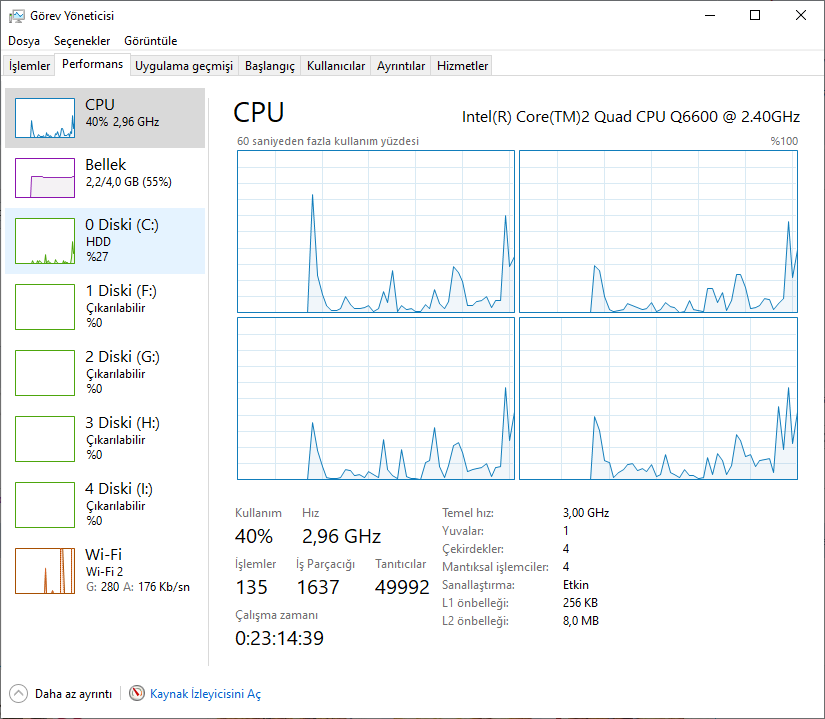The width and height of the screenshot is (825, 719).
Task: Collapse view with Daha az ayrıntı arrow icon
Action: (x=18, y=693)
